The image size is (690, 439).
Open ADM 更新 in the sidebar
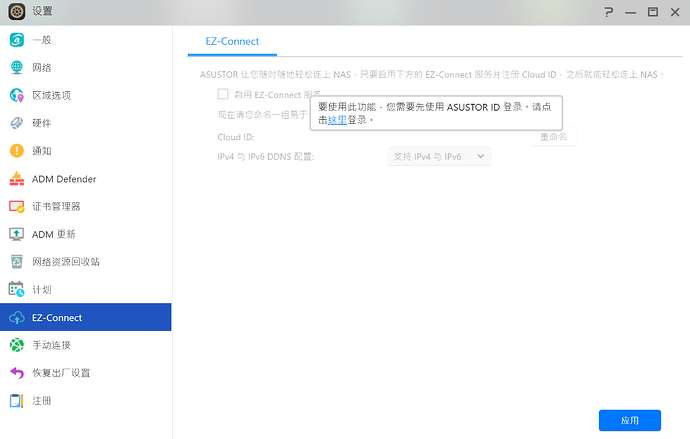53,234
